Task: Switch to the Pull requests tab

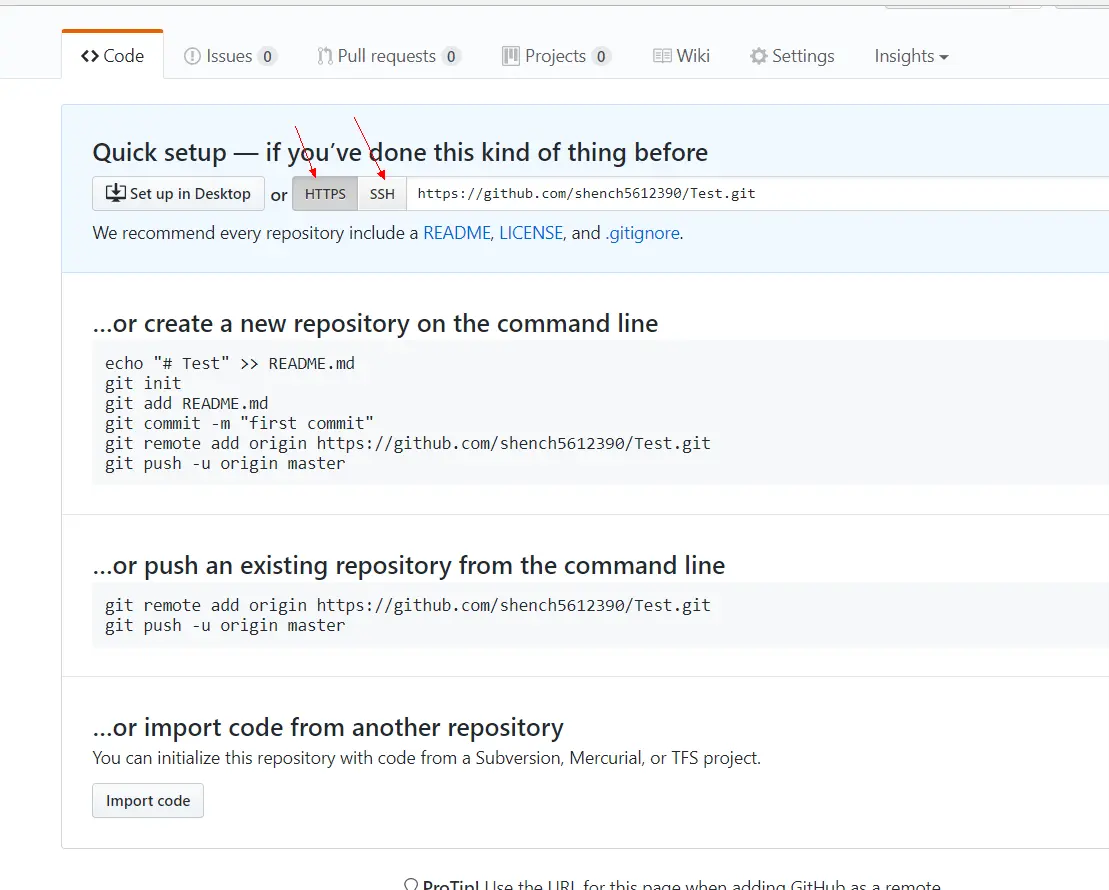Action: click(389, 56)
